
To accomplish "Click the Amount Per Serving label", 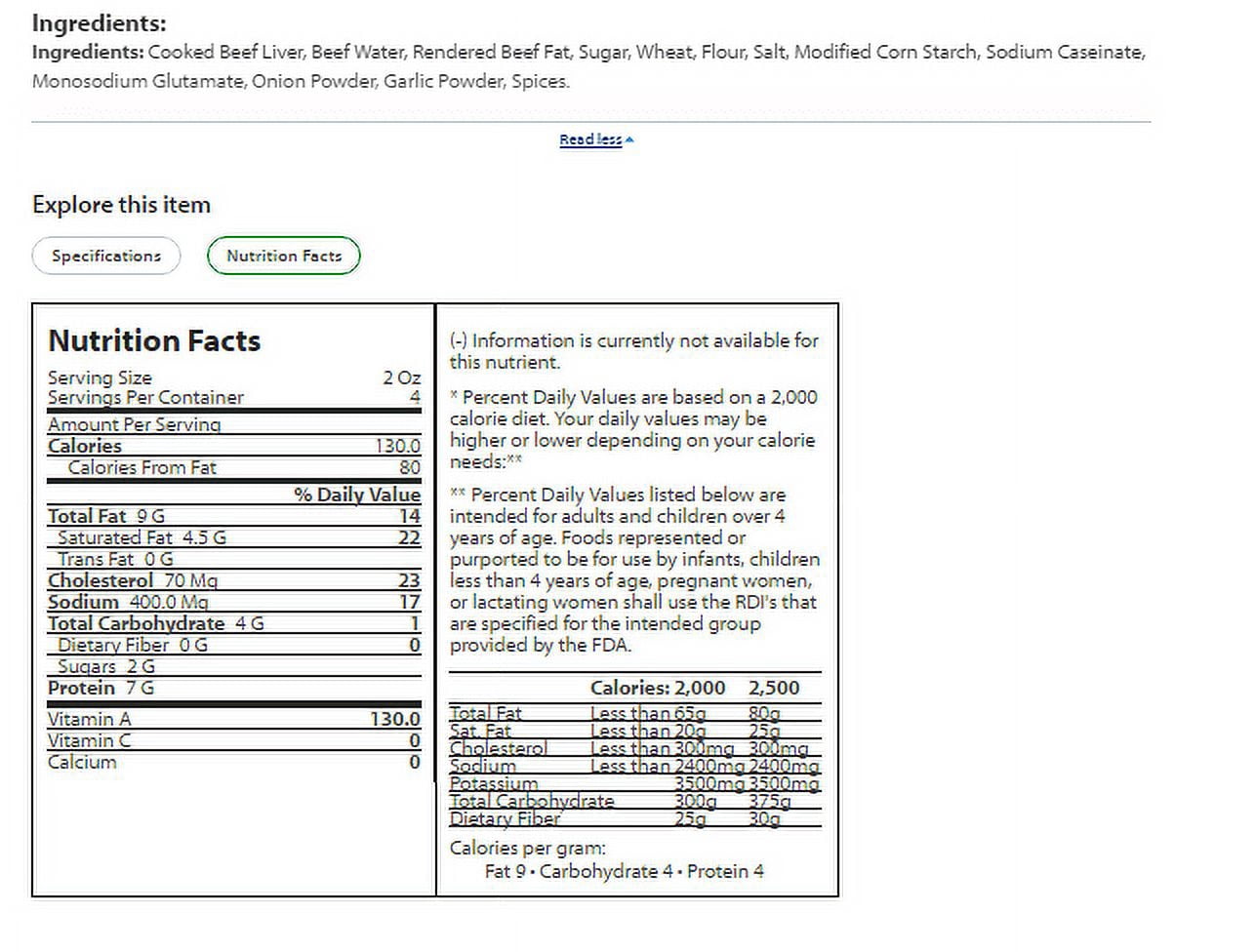I will 135,424.
